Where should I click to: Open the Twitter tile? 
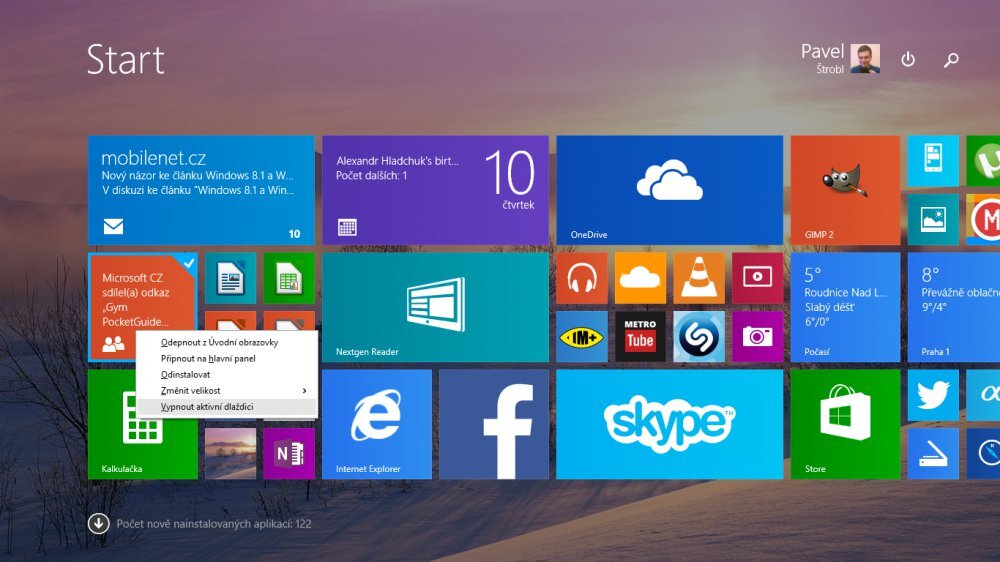(933, 395)
